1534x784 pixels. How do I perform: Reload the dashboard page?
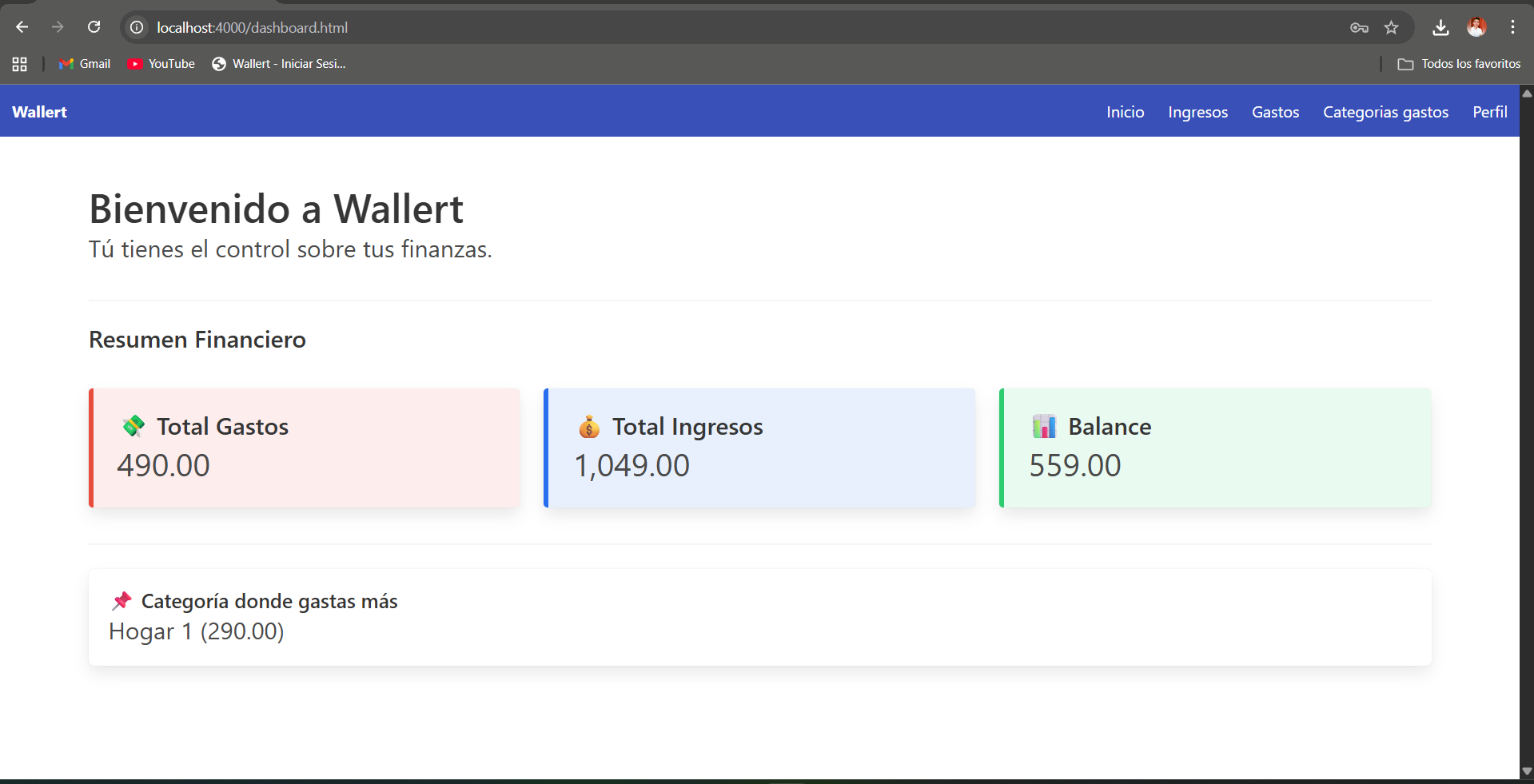click(x=94, y=27)
